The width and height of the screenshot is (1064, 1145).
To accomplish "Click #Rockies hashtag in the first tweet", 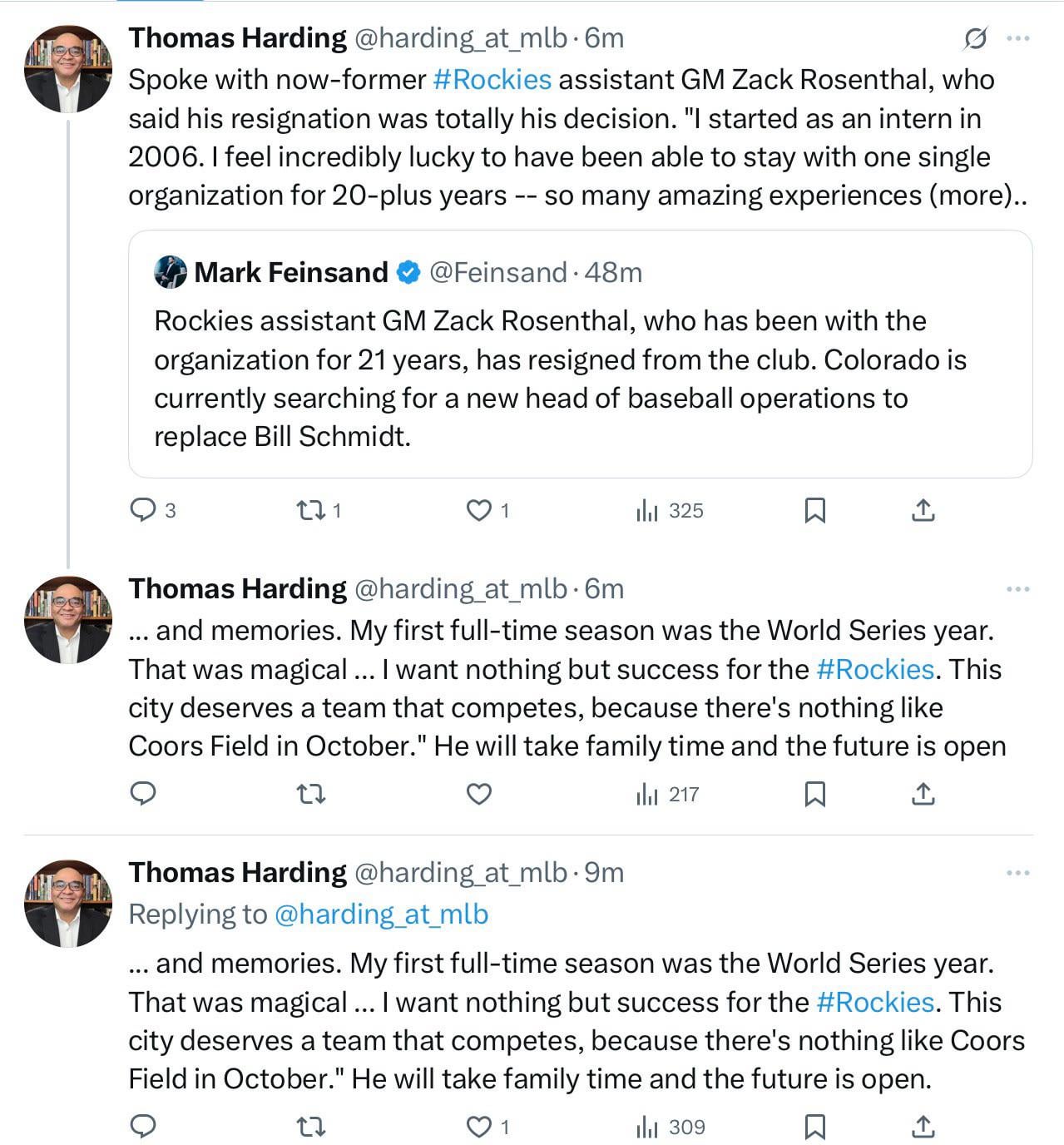I will 492,80.
